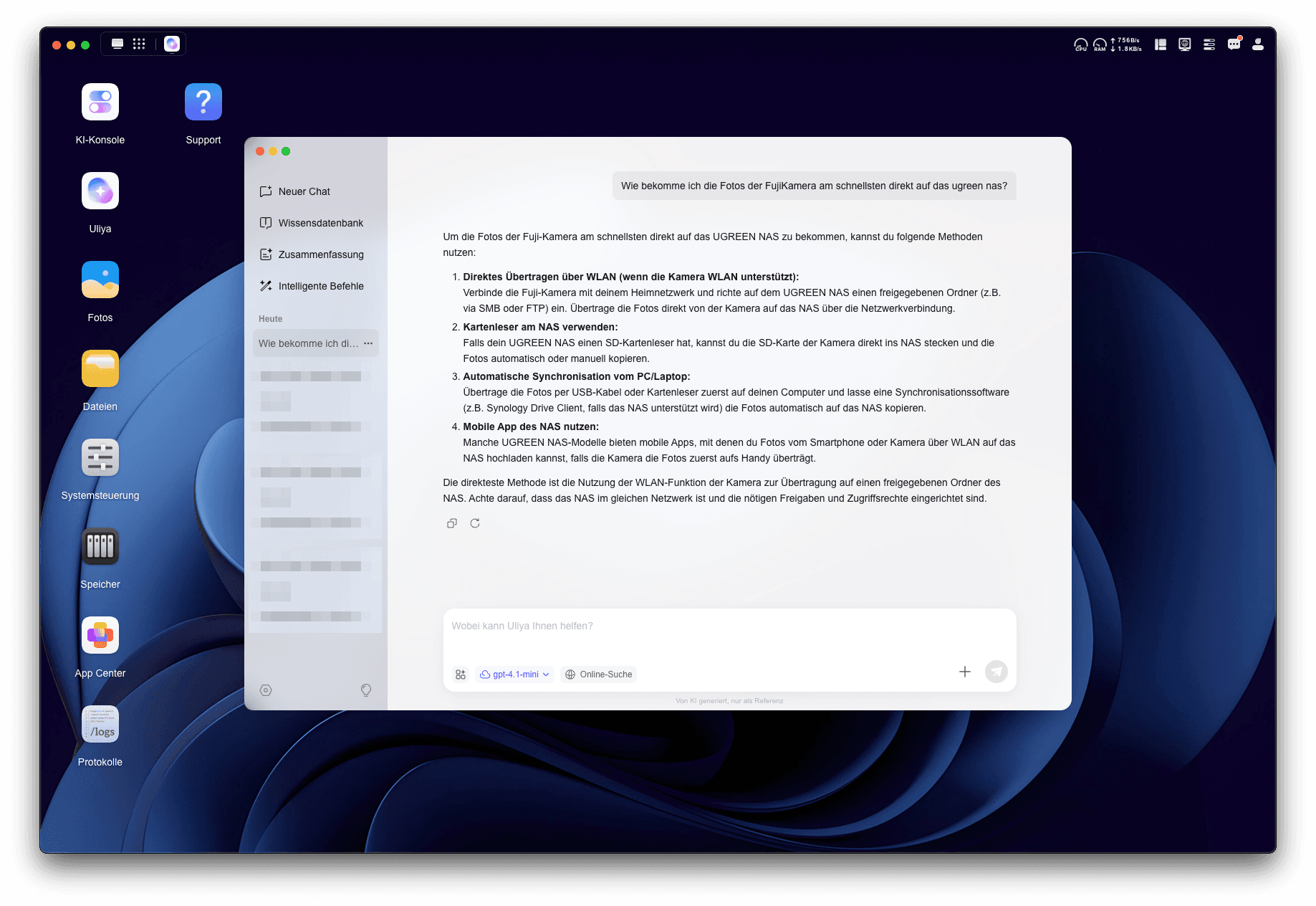
Task: Check the CPU usage gauge
Action: point(1080,44)
